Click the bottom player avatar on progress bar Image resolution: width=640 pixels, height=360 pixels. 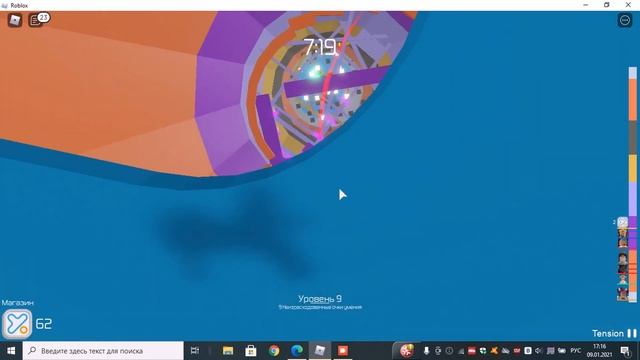point(622,294)
